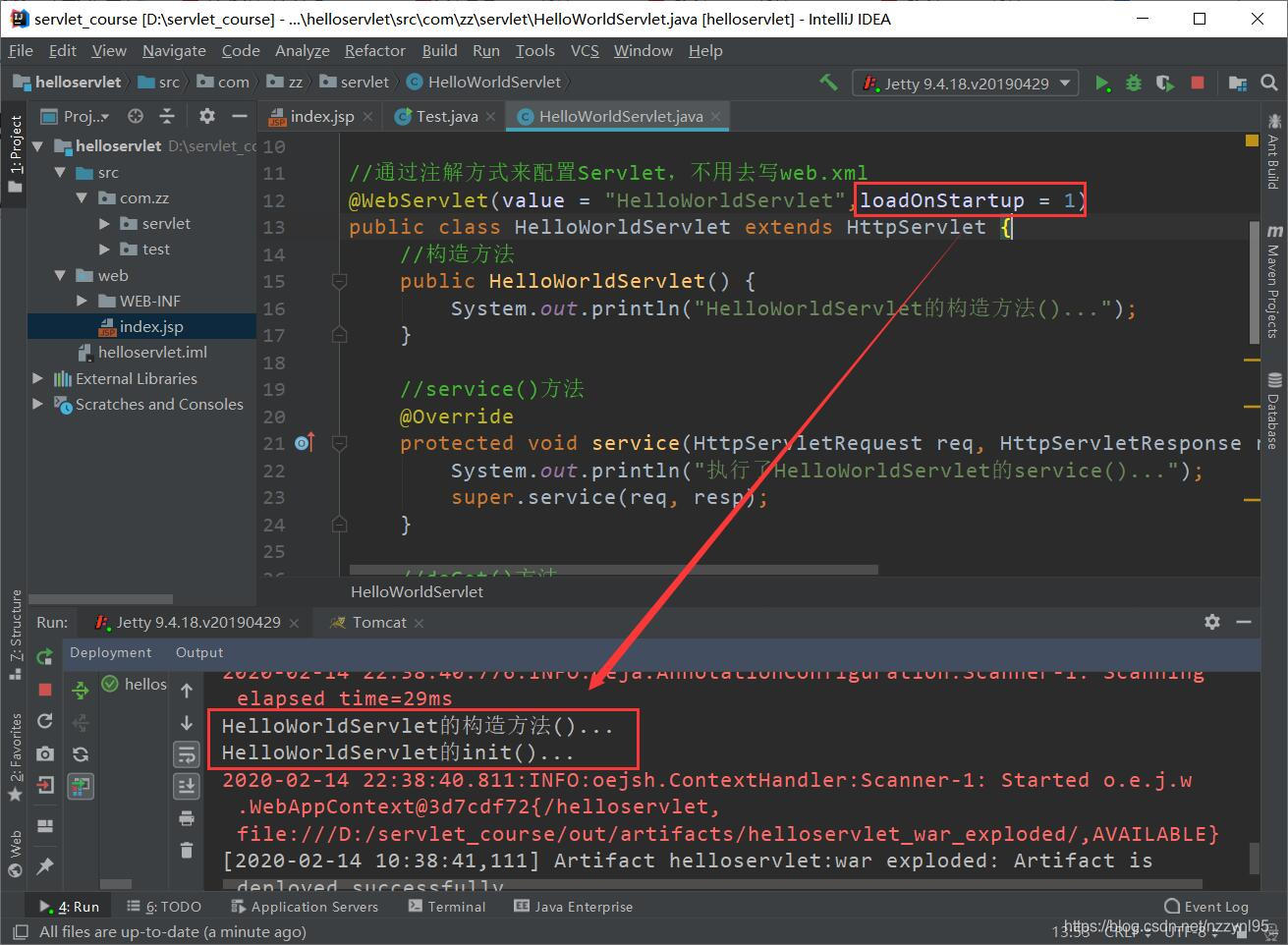
Task: Start debugging with the green bug icon
Action: (1134, 83)
